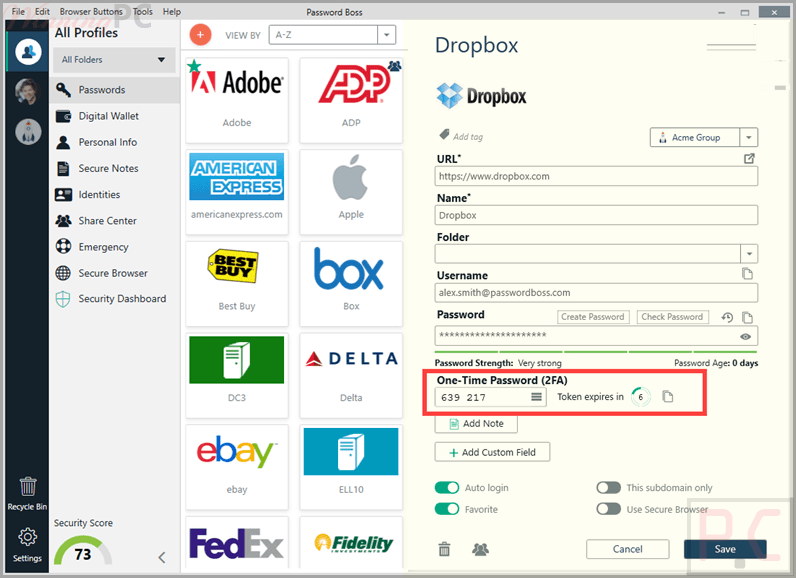Open the URL in browser icon
This screenshot has width=796, height=578.
pyautogui.click(x=749, y=159)
